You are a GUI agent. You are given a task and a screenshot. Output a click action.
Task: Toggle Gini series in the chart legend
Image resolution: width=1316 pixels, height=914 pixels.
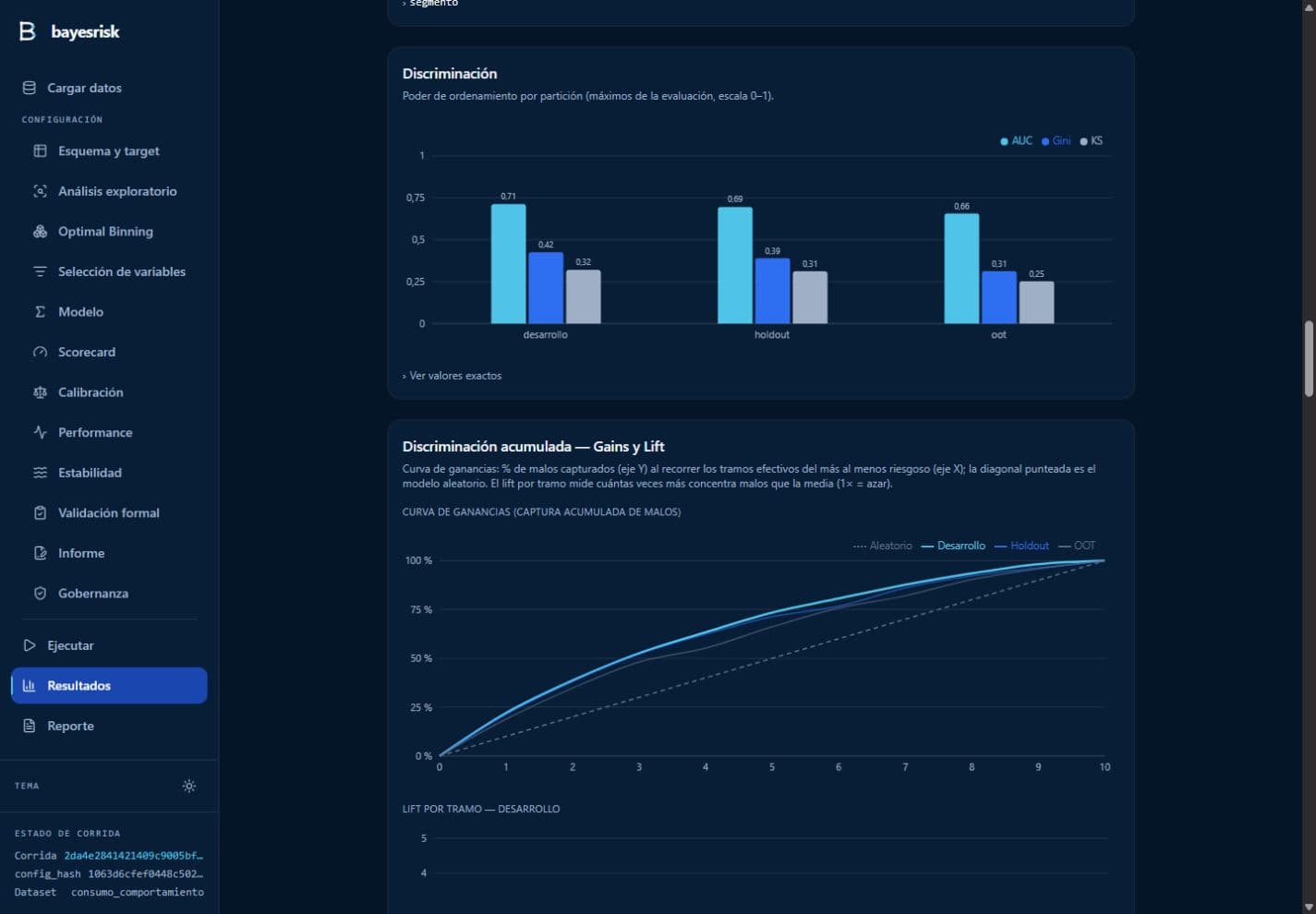(1056, 141)
